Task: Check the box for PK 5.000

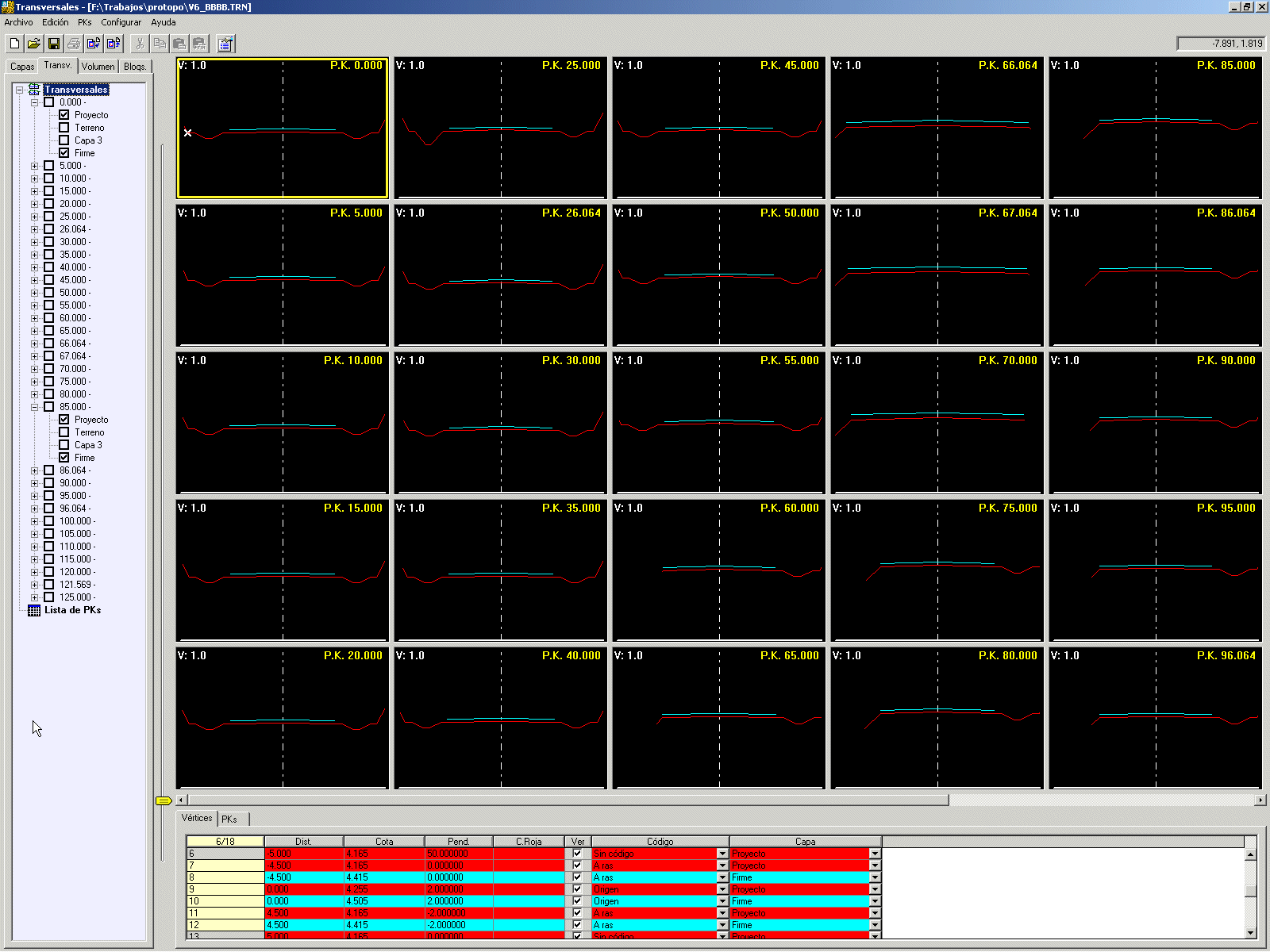Action: pyautogui.click(x=49, y=166)
